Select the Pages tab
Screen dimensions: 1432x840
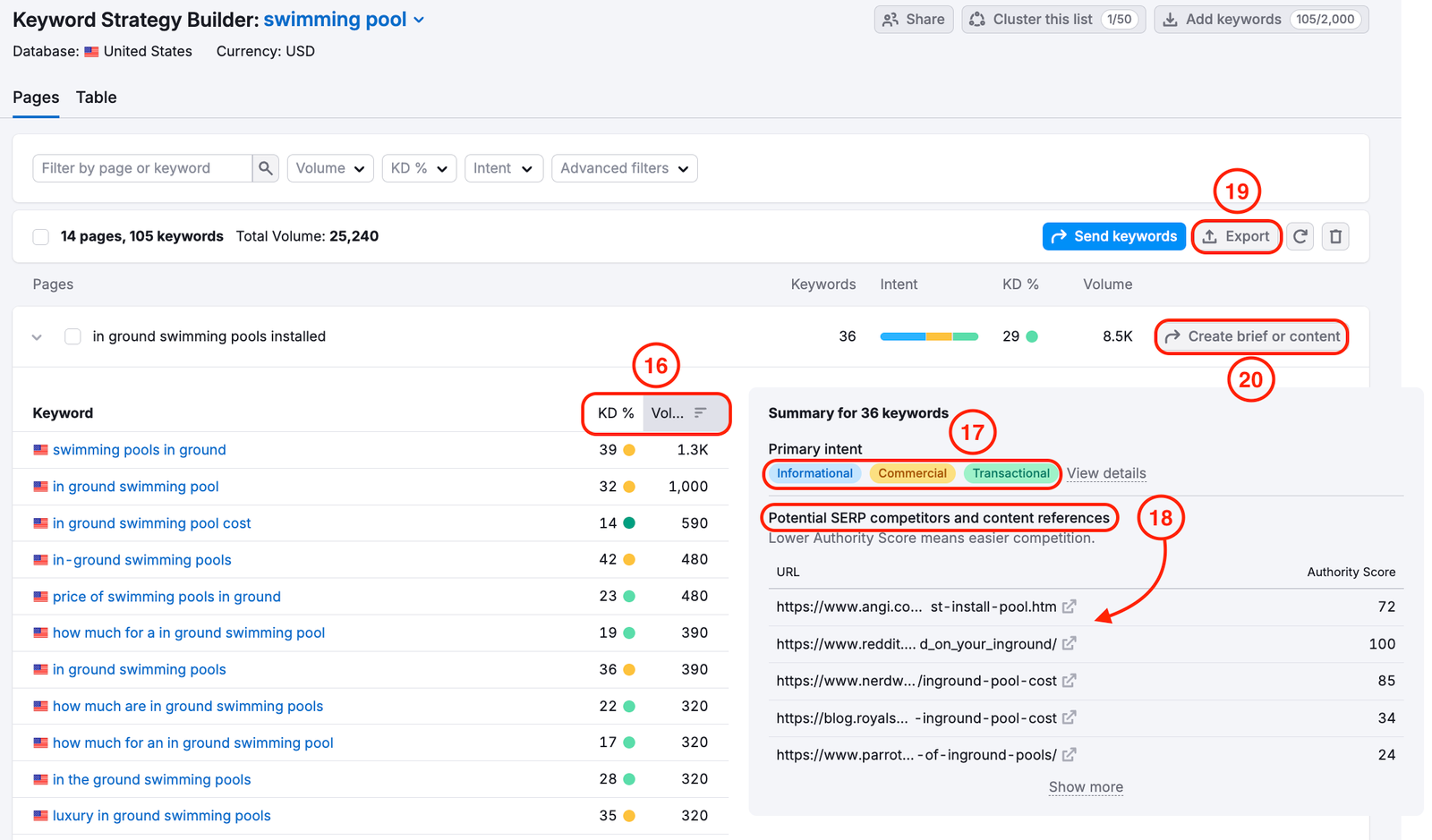35,98
